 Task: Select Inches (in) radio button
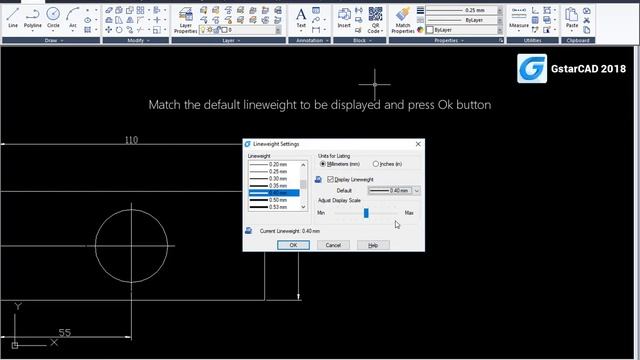(x=376, y=164)
